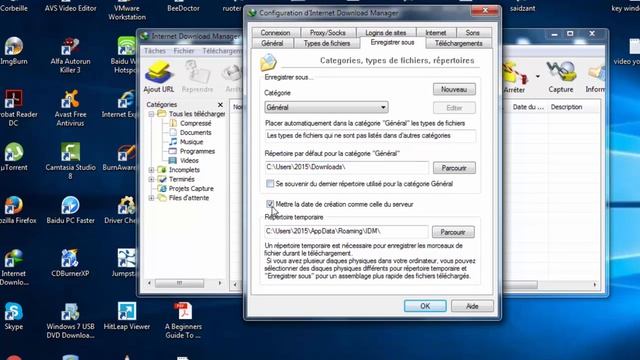Viewport: 640px width, 360px height.
Task: Expand the Terminés tree node
Action: (151, 179)
